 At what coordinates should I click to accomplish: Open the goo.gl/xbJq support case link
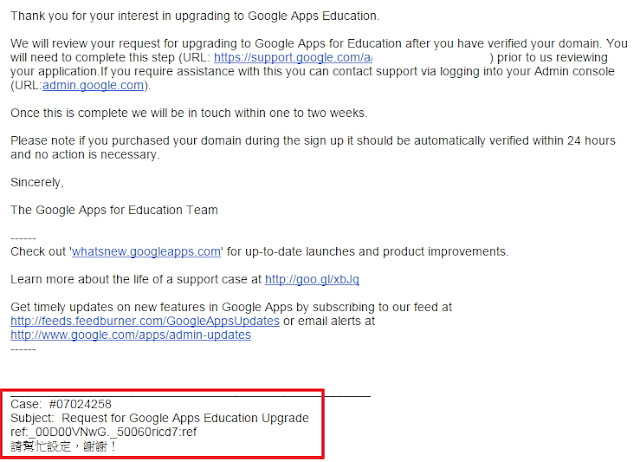(x=312, y=280)
